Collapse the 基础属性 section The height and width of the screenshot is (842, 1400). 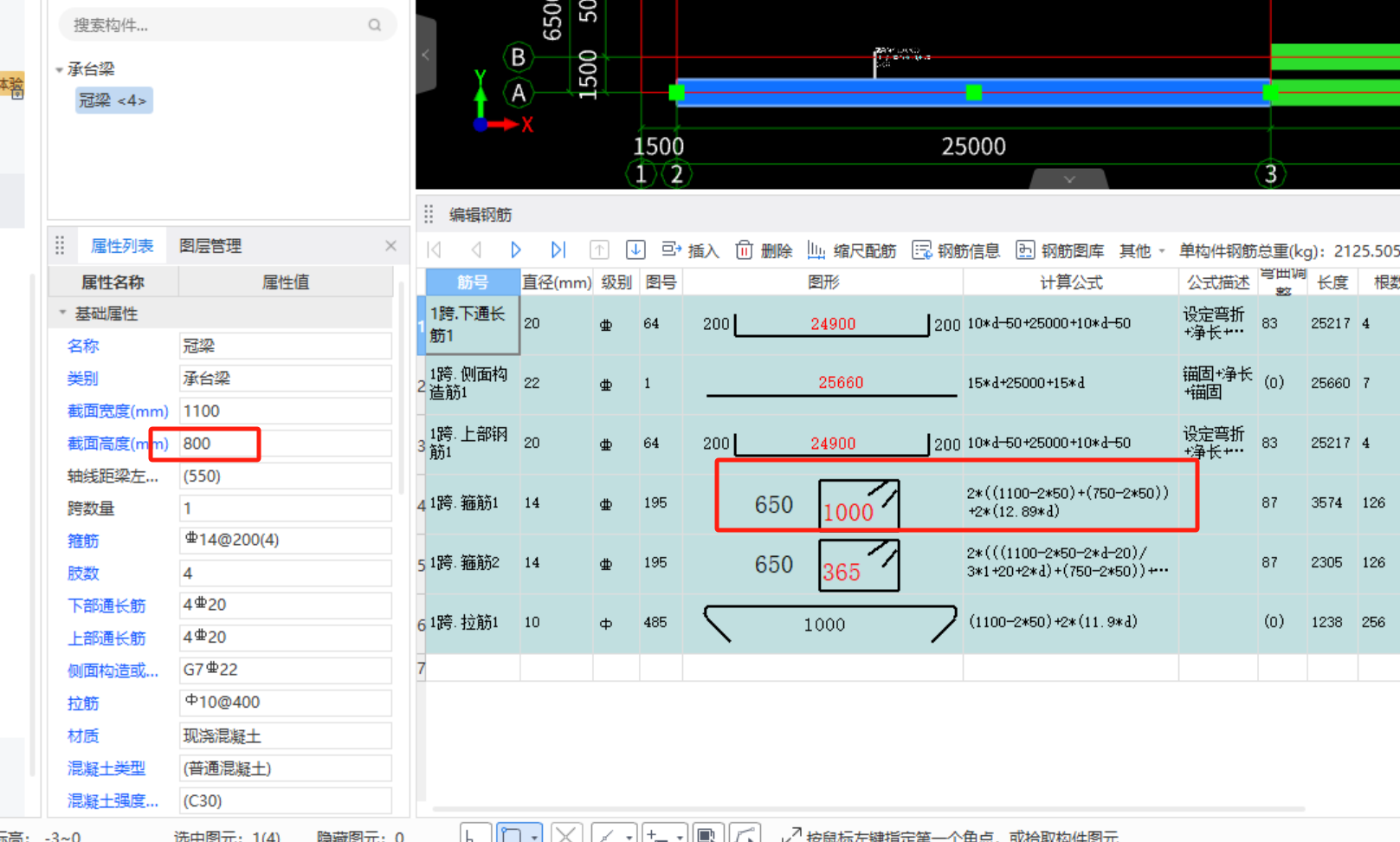coord(62,314)
